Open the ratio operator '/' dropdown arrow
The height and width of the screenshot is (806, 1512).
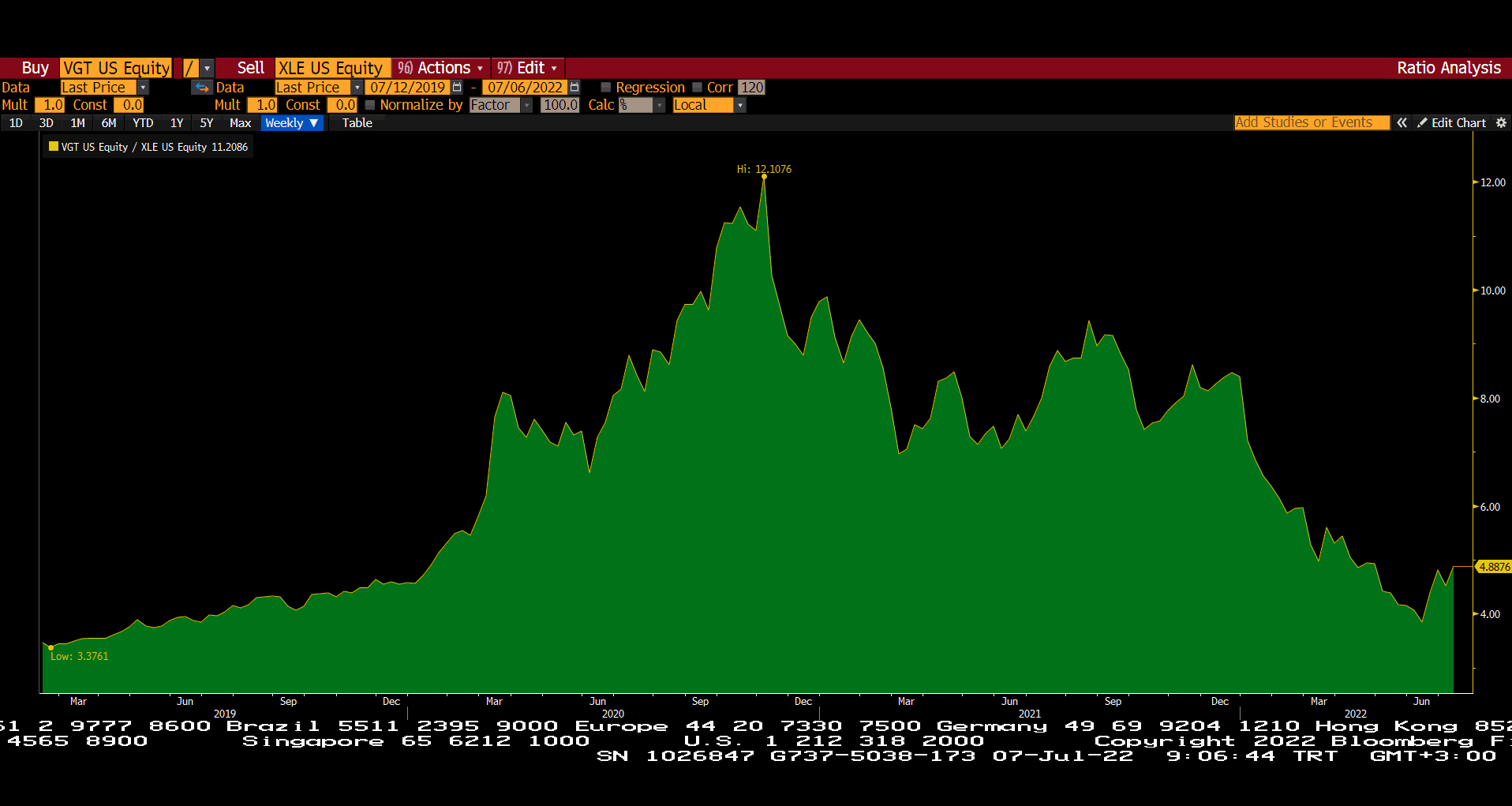pyautogui.click(x=207, y=69)
